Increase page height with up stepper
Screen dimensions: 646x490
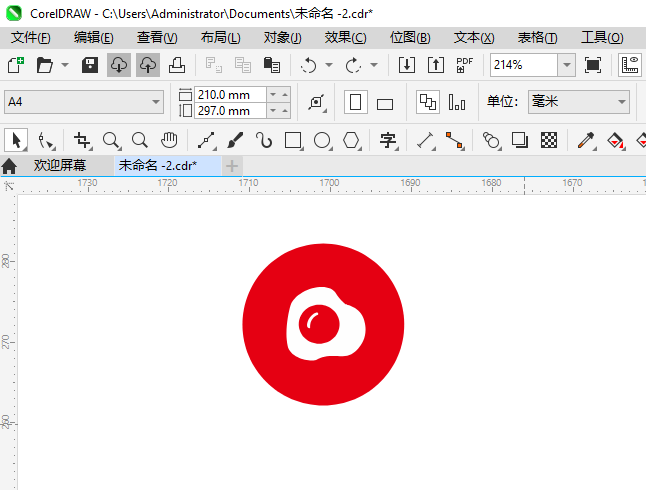(x=285, y=110)
